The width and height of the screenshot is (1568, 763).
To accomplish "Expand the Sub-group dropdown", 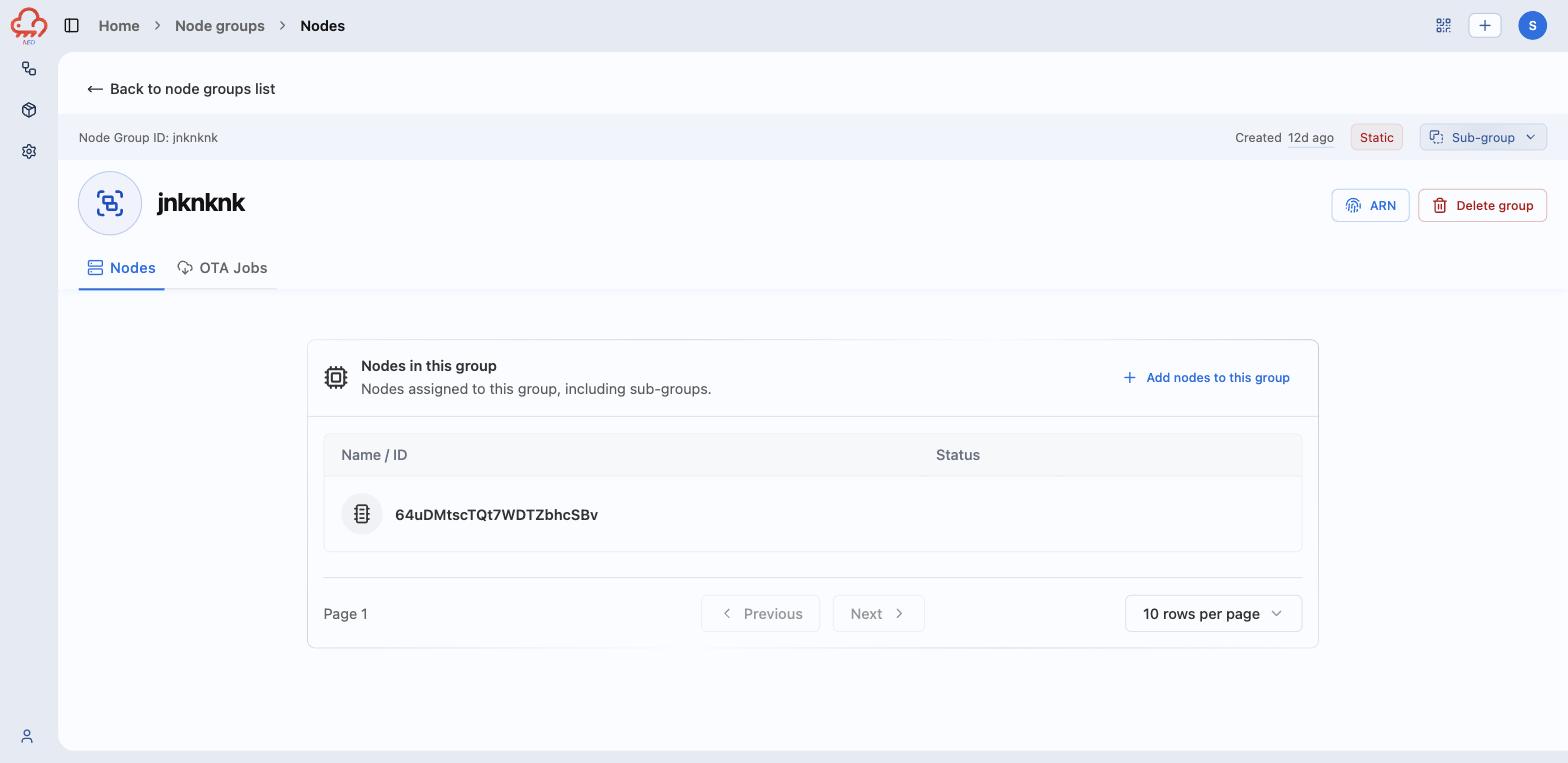I will click(1483, 137).
